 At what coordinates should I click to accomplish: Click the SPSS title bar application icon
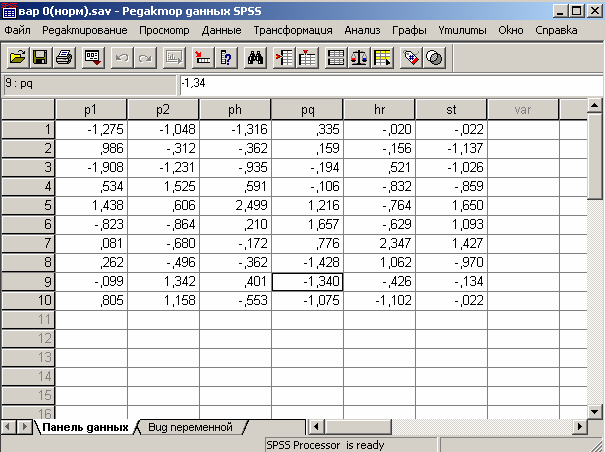pos(9,11)
